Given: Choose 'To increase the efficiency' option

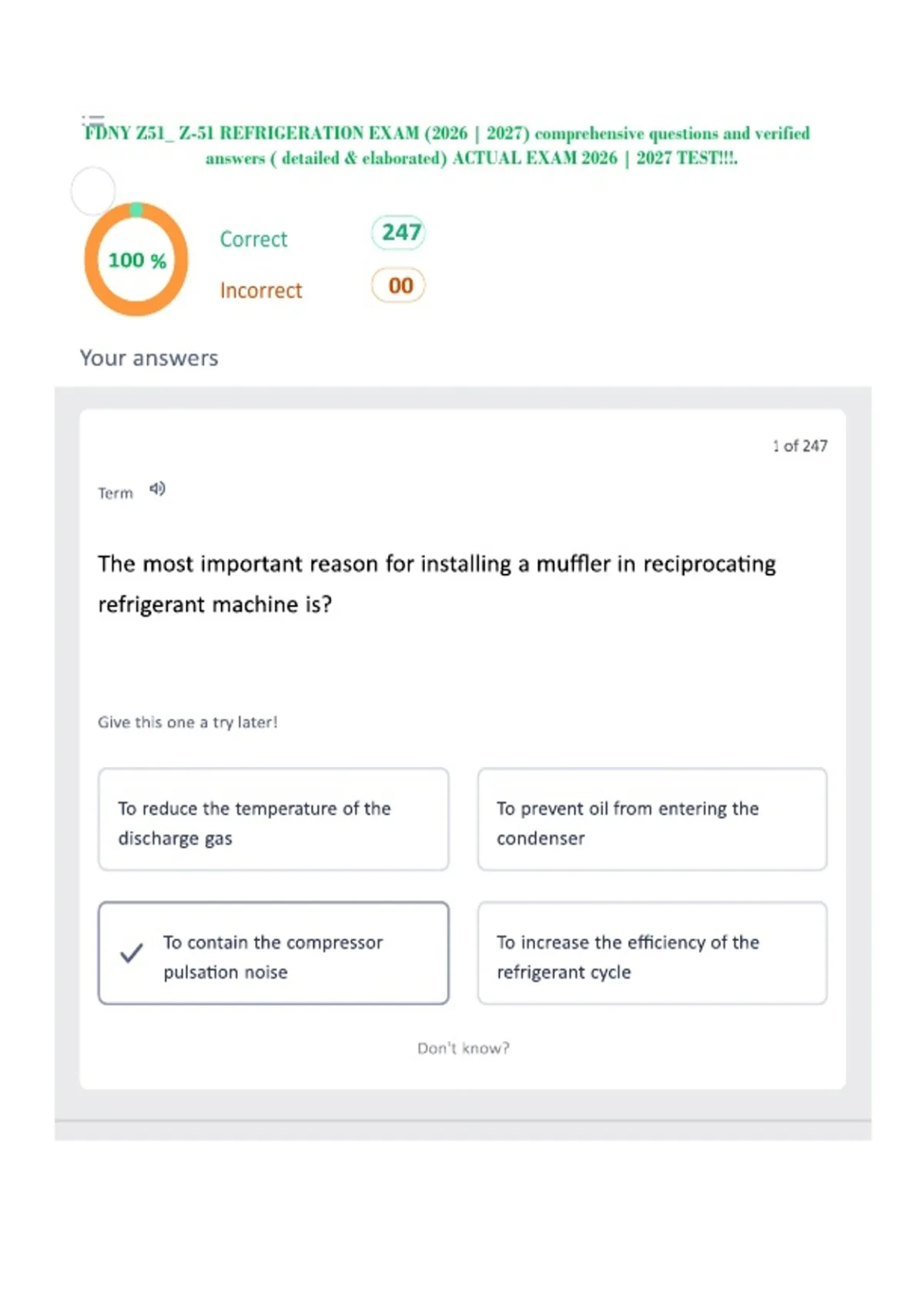Looking at the screenshot, I should [x=652, y=953].
